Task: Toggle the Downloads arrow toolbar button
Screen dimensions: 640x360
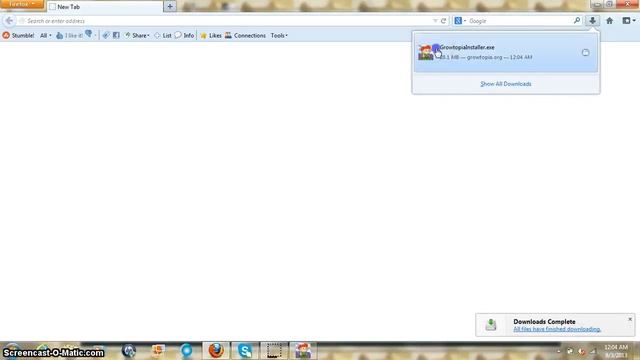Action: coord(592,21)
